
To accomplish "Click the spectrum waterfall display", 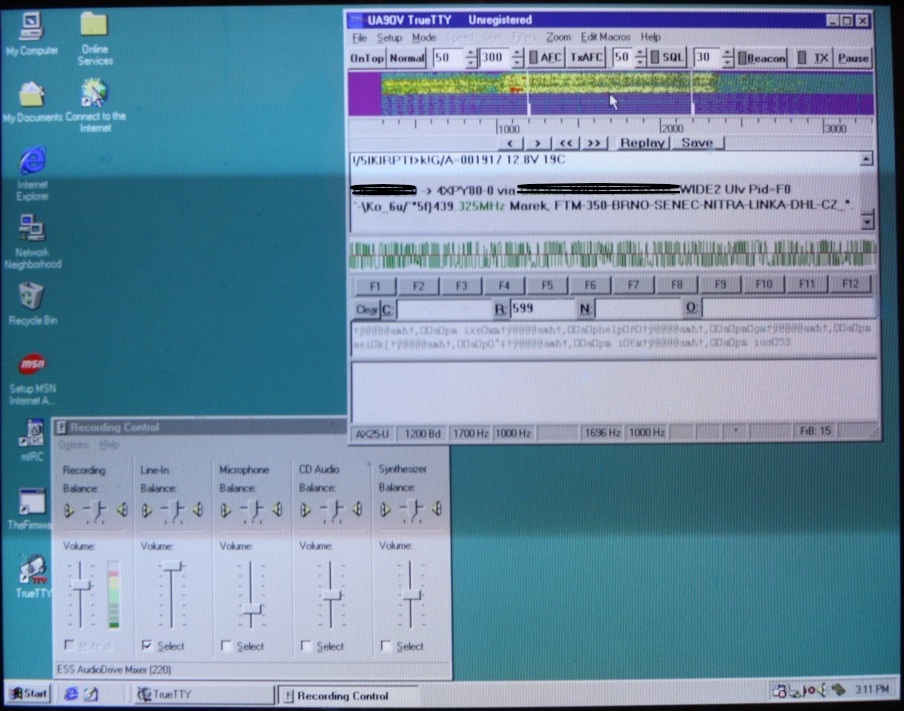I will 611,94.
